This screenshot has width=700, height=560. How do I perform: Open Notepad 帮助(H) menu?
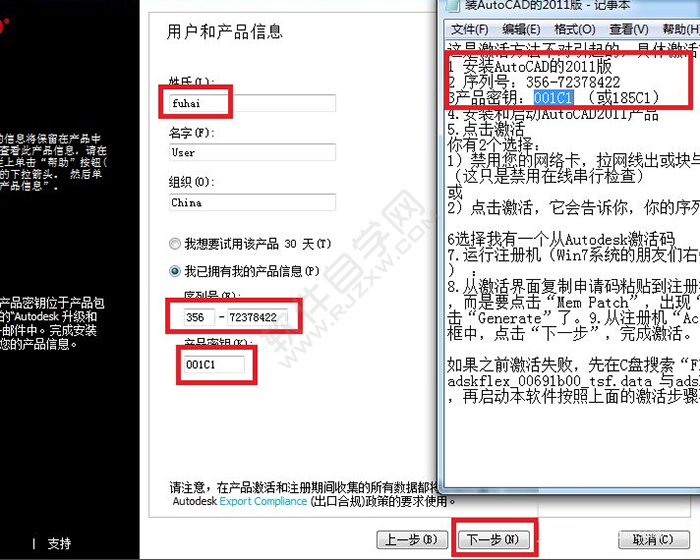click(681, 29)
